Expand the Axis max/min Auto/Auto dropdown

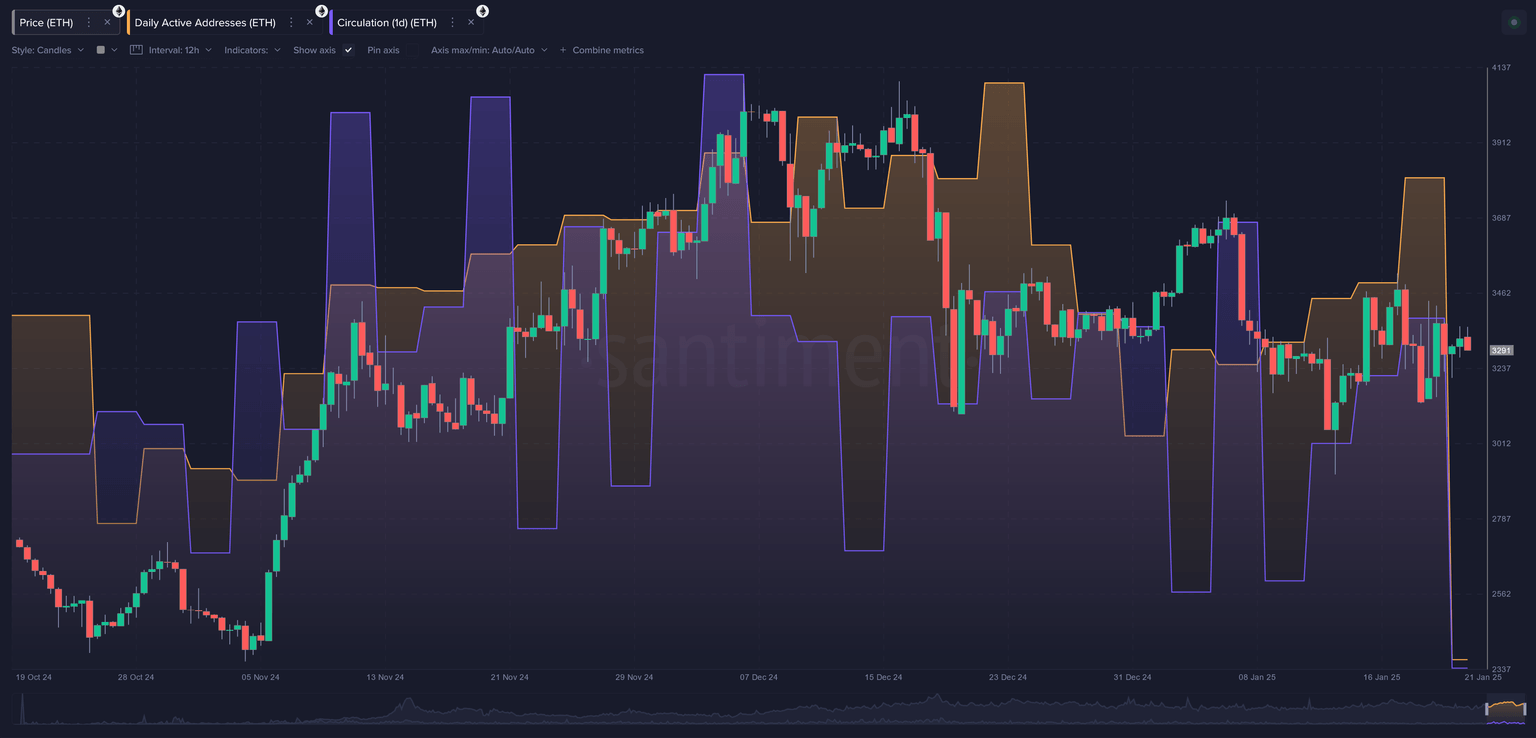488,49
